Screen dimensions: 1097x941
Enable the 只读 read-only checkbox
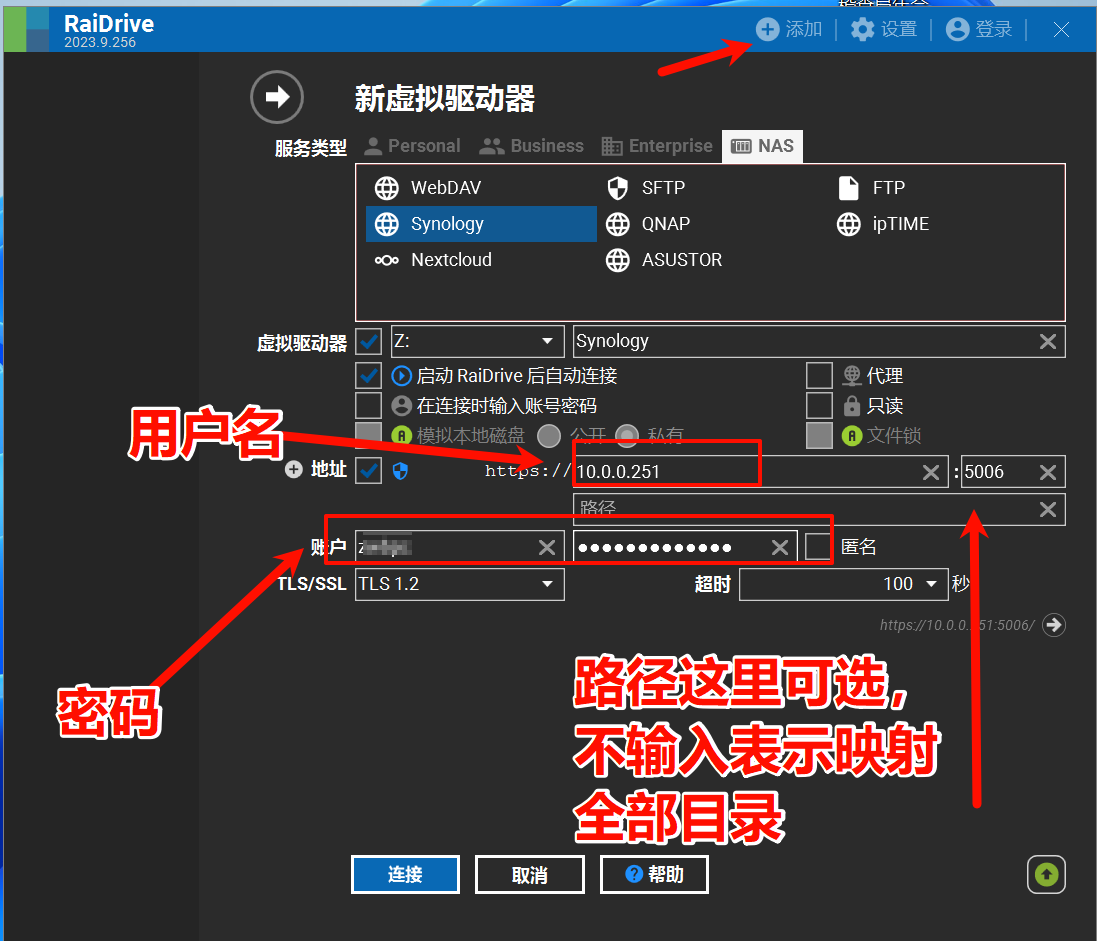coord(819,406)
